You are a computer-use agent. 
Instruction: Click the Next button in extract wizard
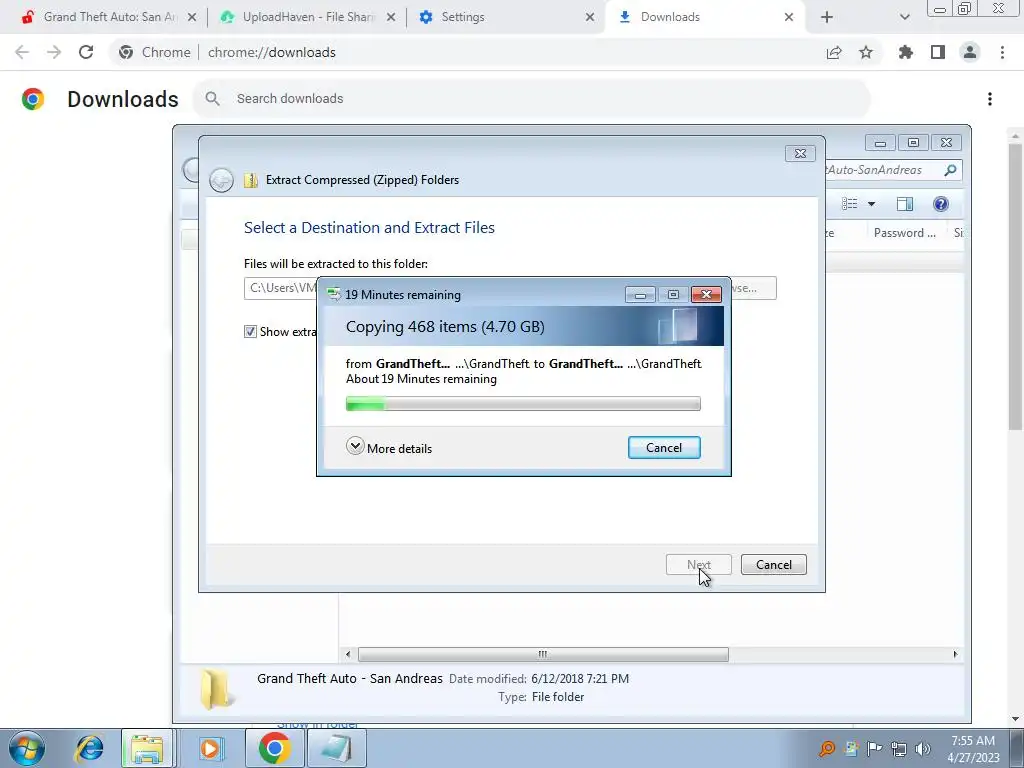[x=699, y=565]
